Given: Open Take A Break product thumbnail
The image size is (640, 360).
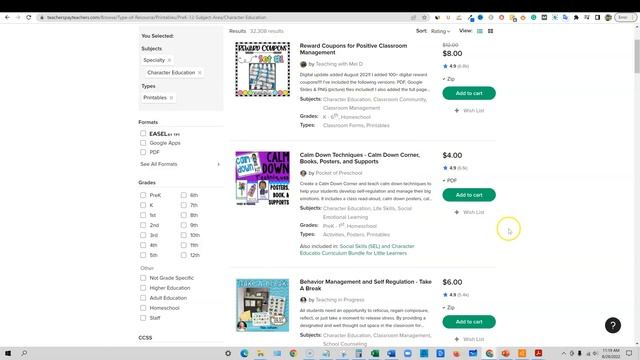Looking at the screenshot, I should [262, 305].
